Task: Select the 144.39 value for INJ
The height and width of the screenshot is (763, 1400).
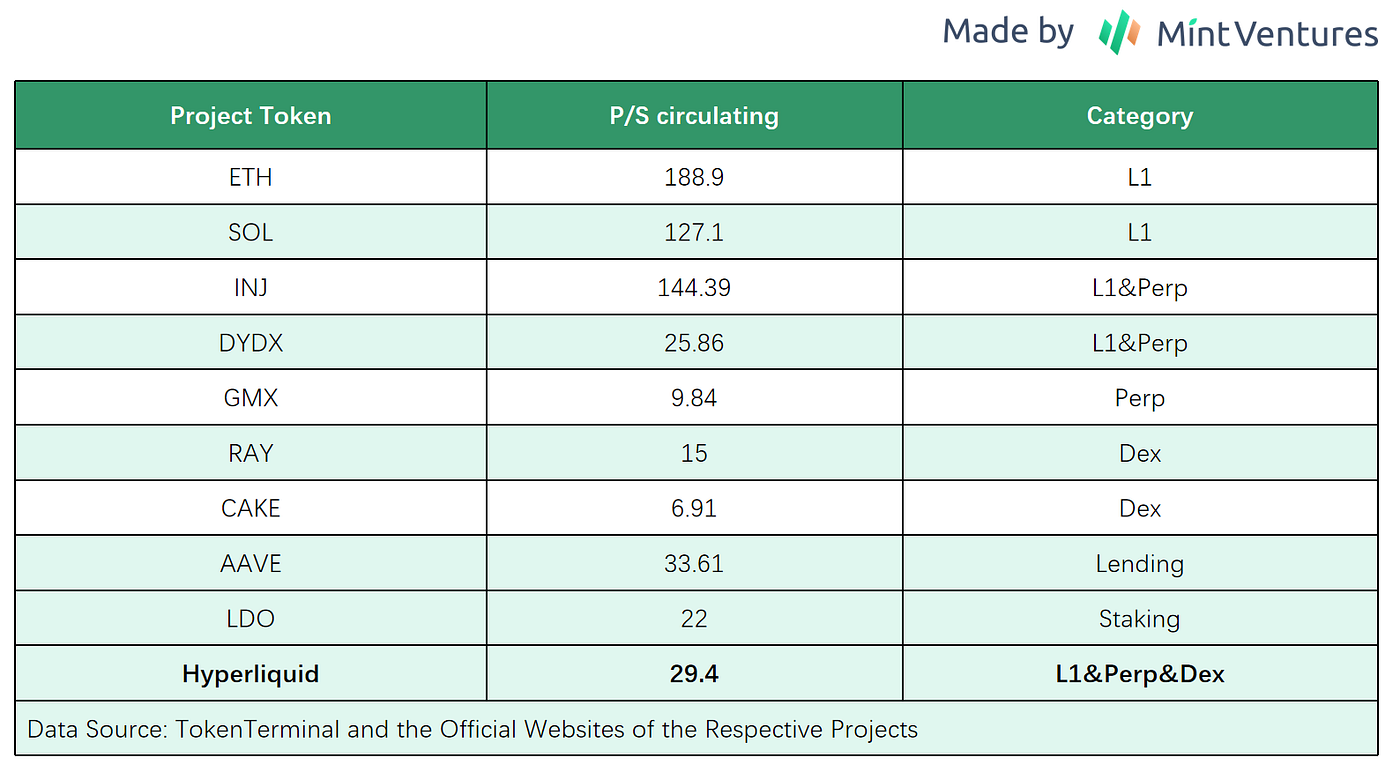Action: click(695, 288)
